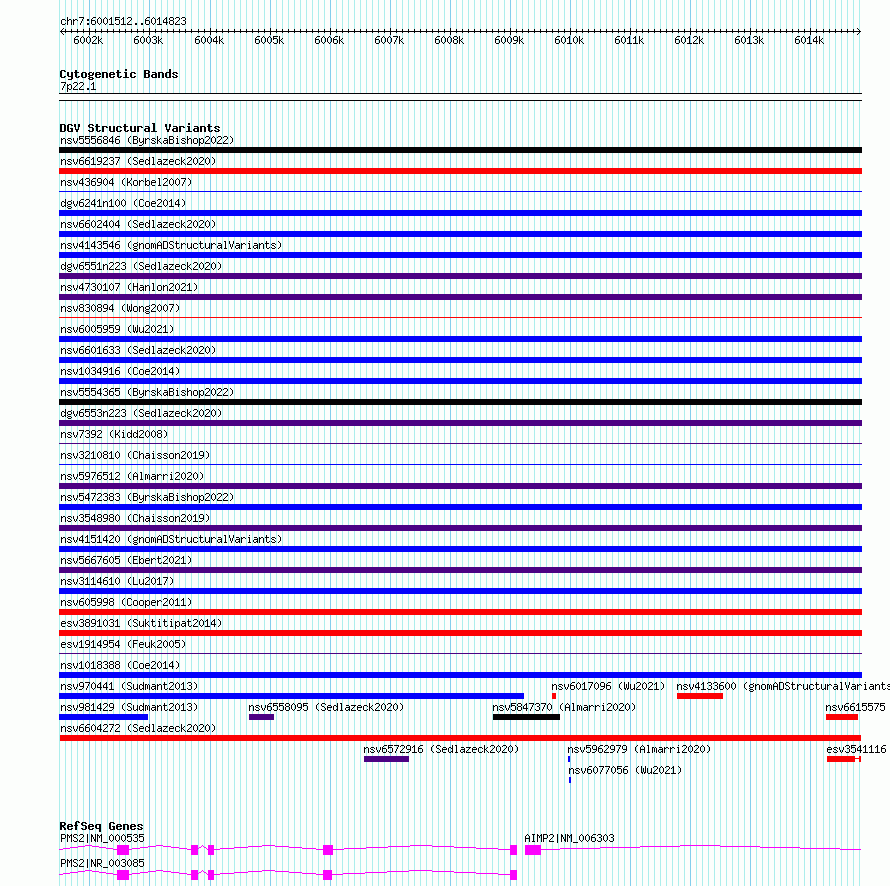The image size is (890, 886).
Task: Select dgv6553n223 (Sedlazeck2020) label
Action: coord(141,413)
